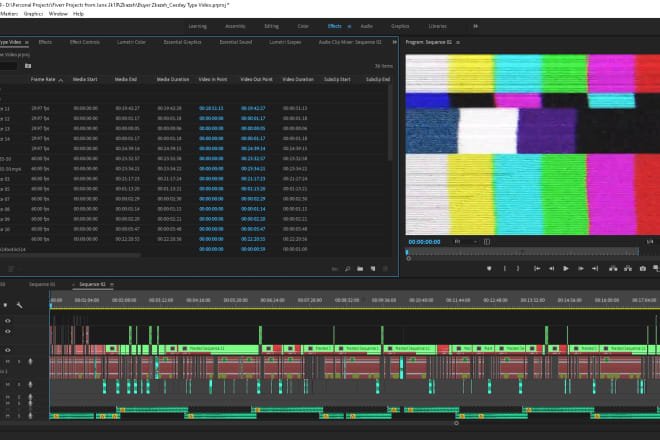
Task: Switch to the Learning workspace
Action: [197, 26]
